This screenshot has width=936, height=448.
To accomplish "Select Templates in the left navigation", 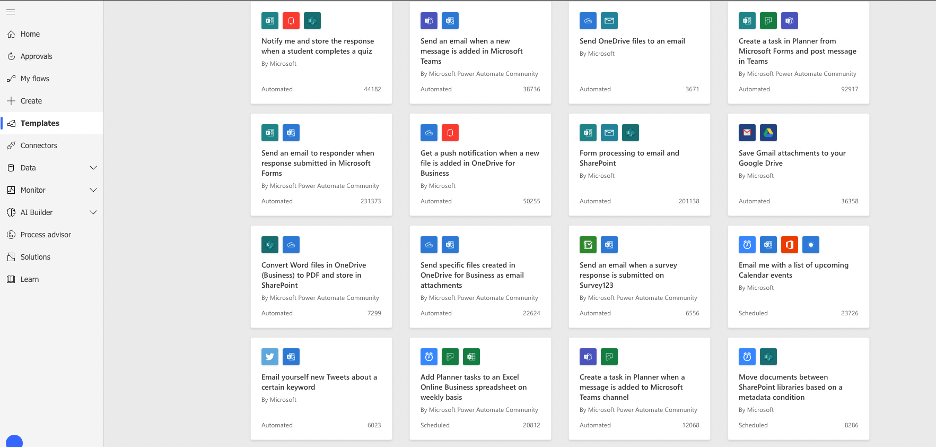I will [39, 123].
